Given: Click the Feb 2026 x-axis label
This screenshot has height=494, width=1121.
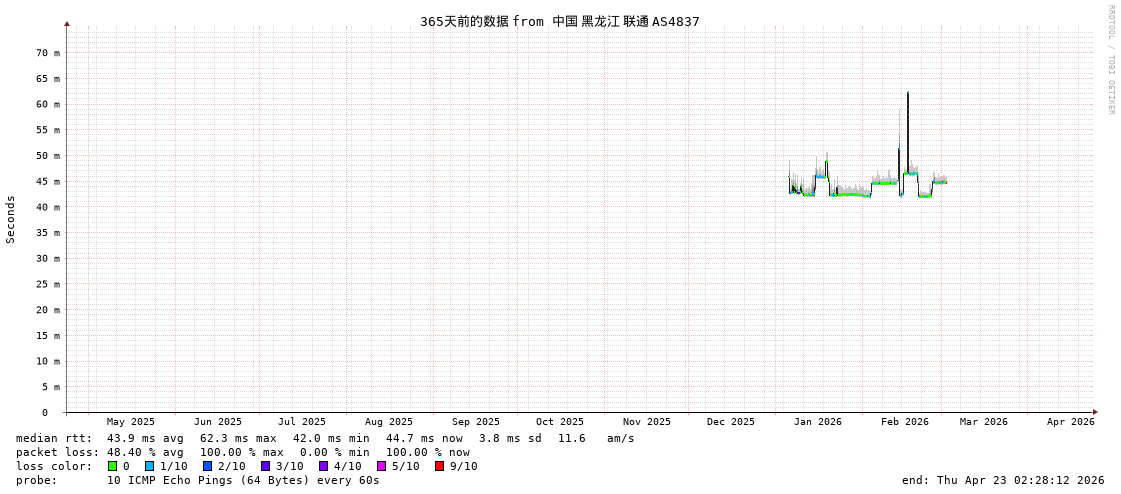Looking at the screenshot, I should click(904, 422).
